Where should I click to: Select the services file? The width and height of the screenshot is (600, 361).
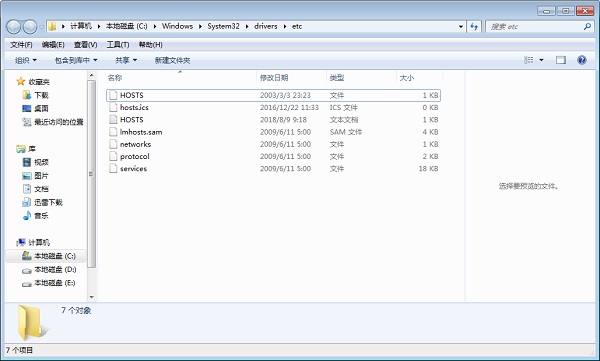[273, 168]
